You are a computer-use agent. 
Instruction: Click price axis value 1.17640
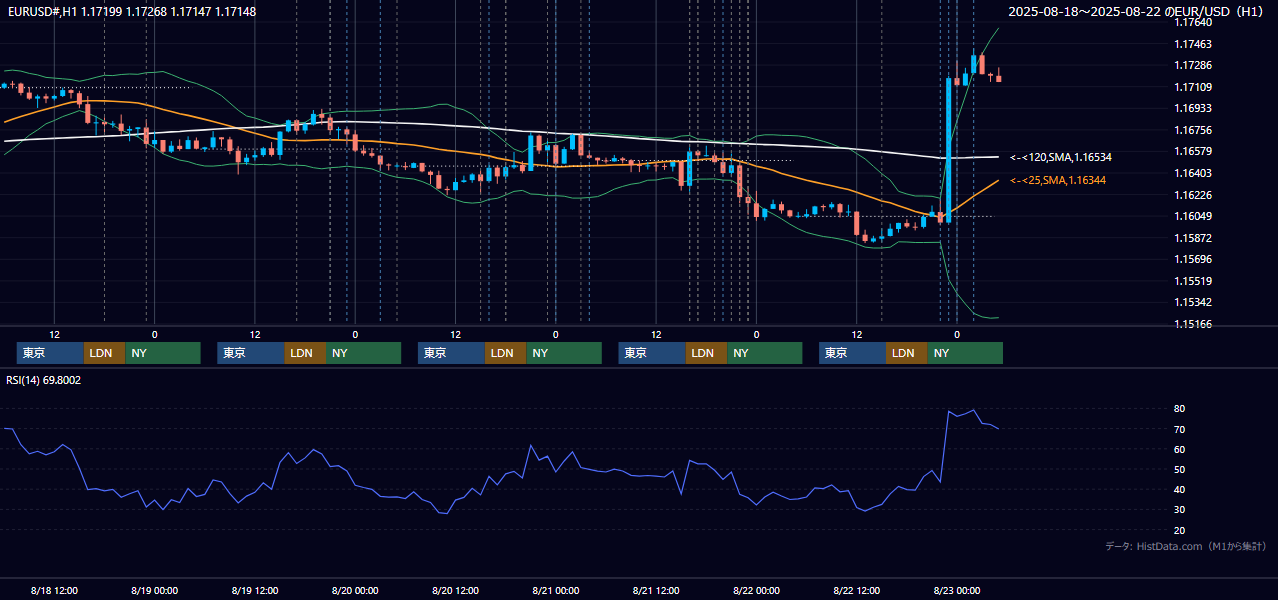1193,22
